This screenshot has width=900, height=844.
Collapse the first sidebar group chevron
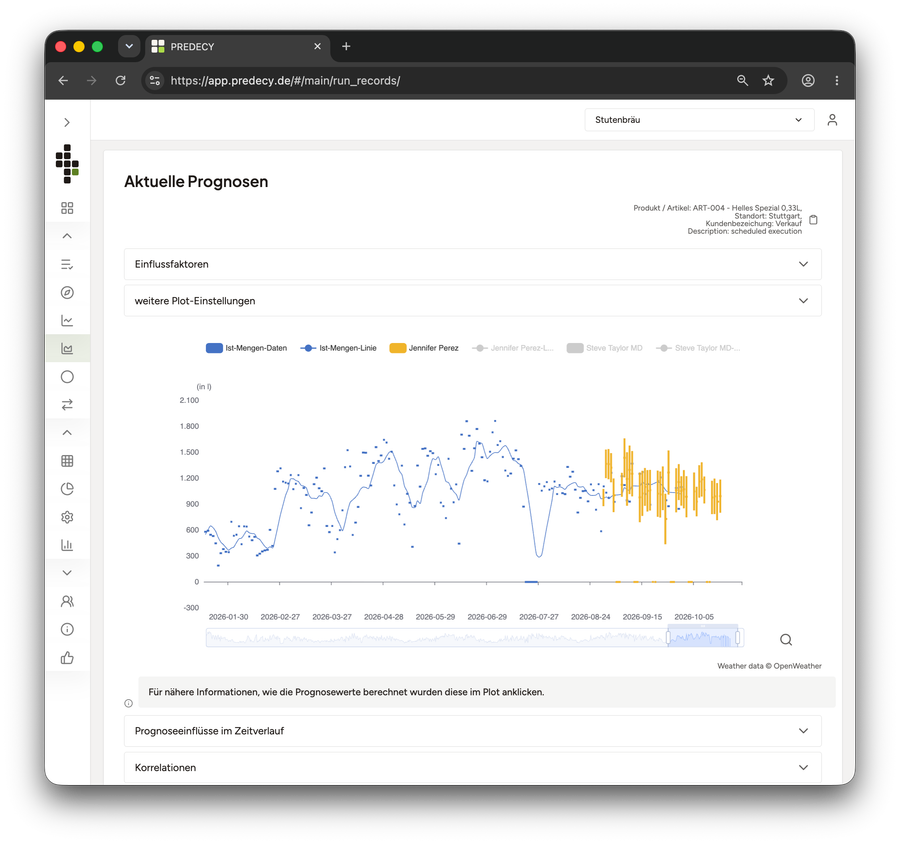67,236
